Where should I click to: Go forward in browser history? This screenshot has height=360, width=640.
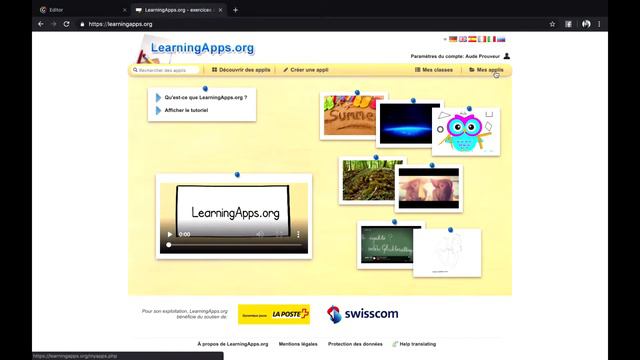coord(53,24)
